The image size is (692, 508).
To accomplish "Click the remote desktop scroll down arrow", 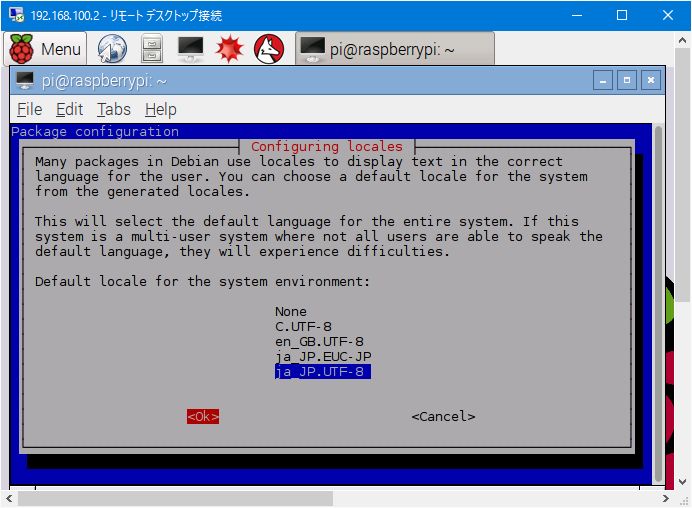I will click(x=682, y=482).
